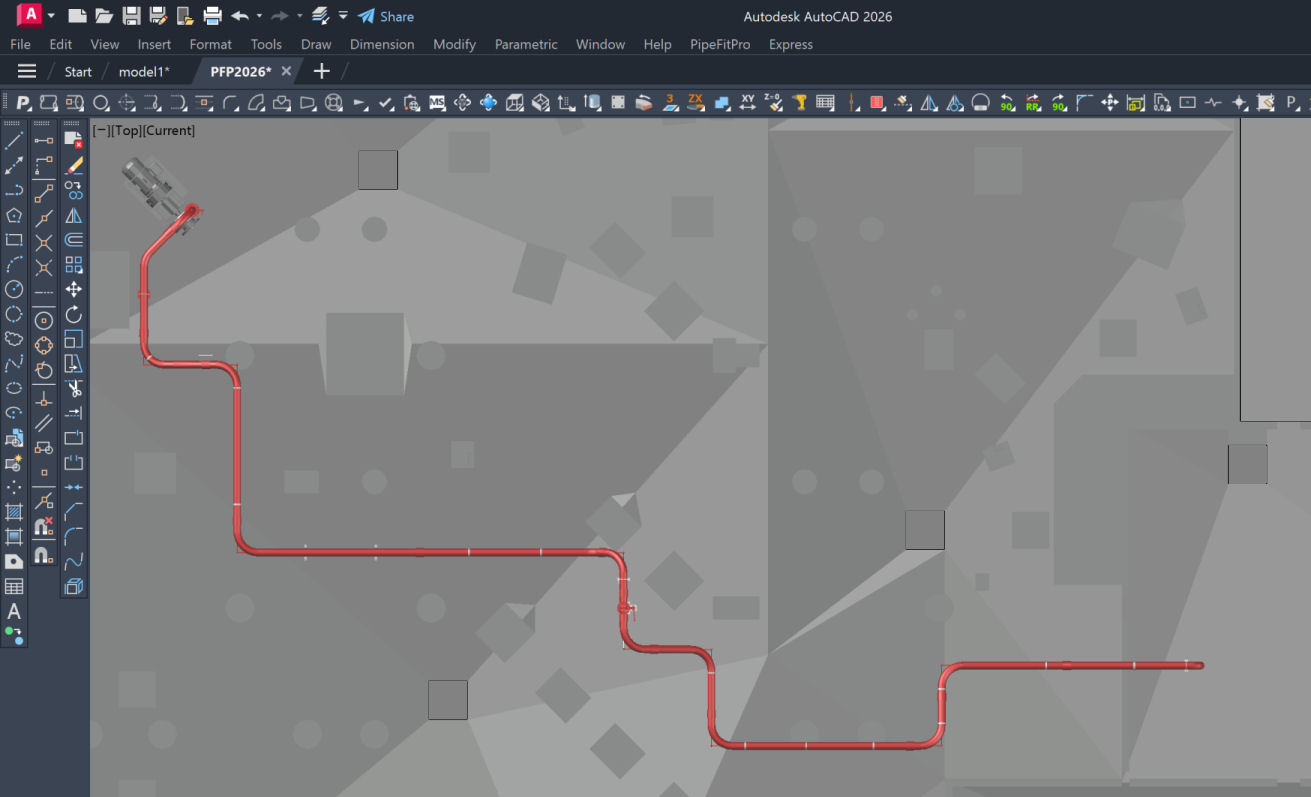
Task: Turn off object snaps with Snap None
Action: [44, 527]
